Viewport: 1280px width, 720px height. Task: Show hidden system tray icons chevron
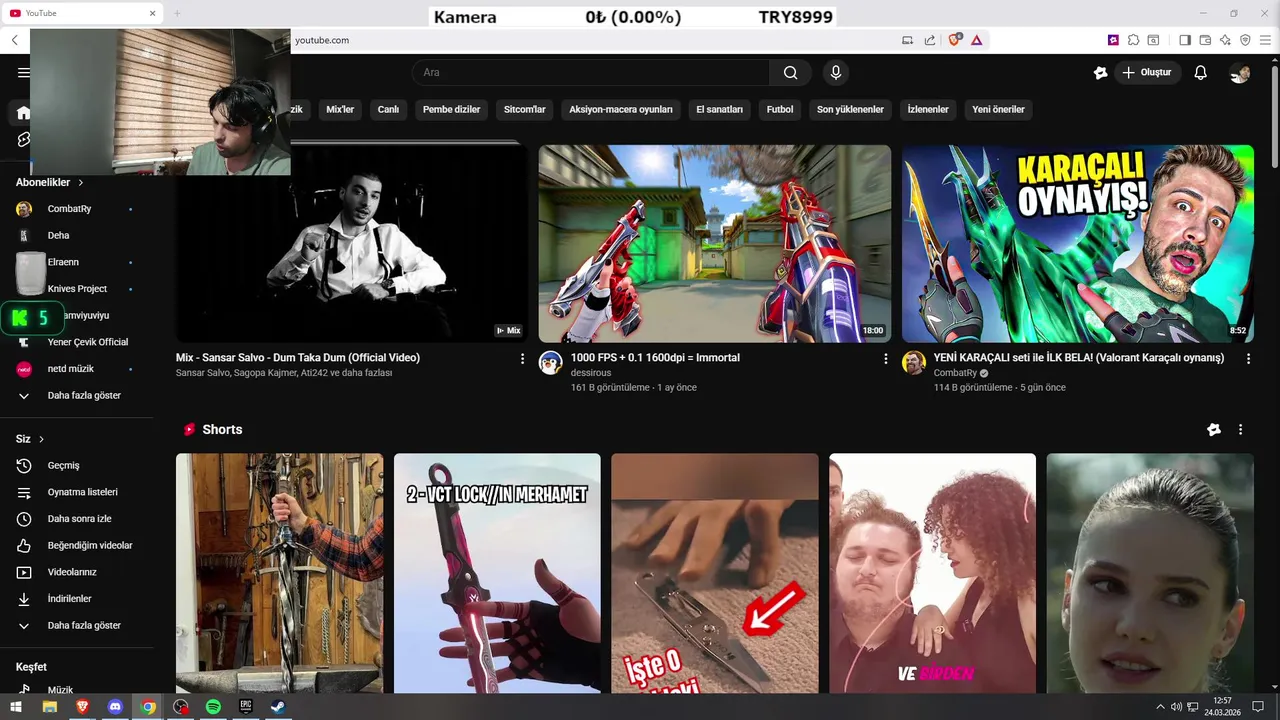pos(1160,707)
